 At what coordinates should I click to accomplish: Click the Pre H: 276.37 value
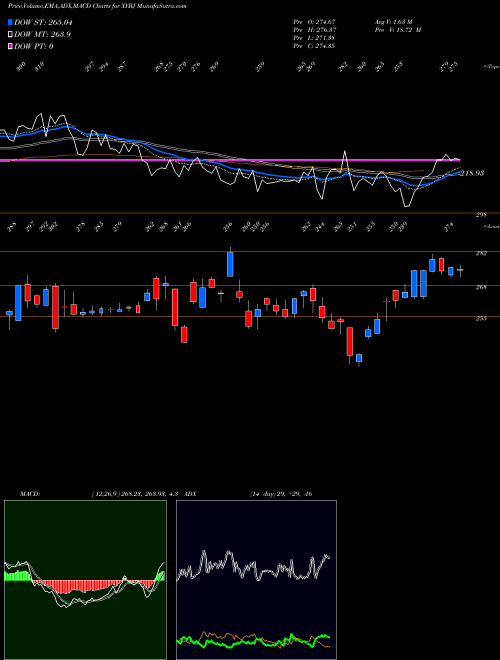[314, 30]
